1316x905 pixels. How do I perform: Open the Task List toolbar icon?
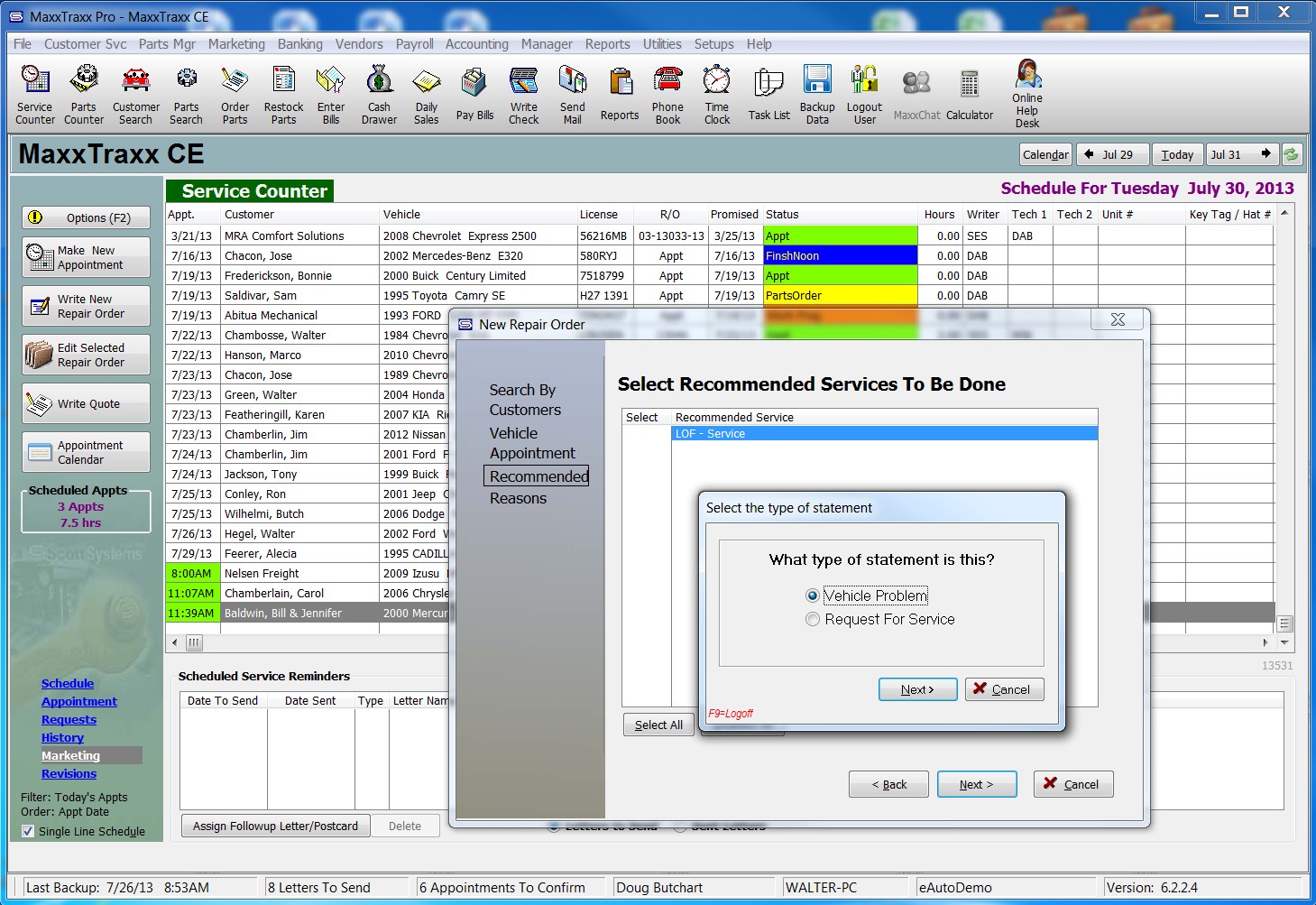(x=769, y=95)
